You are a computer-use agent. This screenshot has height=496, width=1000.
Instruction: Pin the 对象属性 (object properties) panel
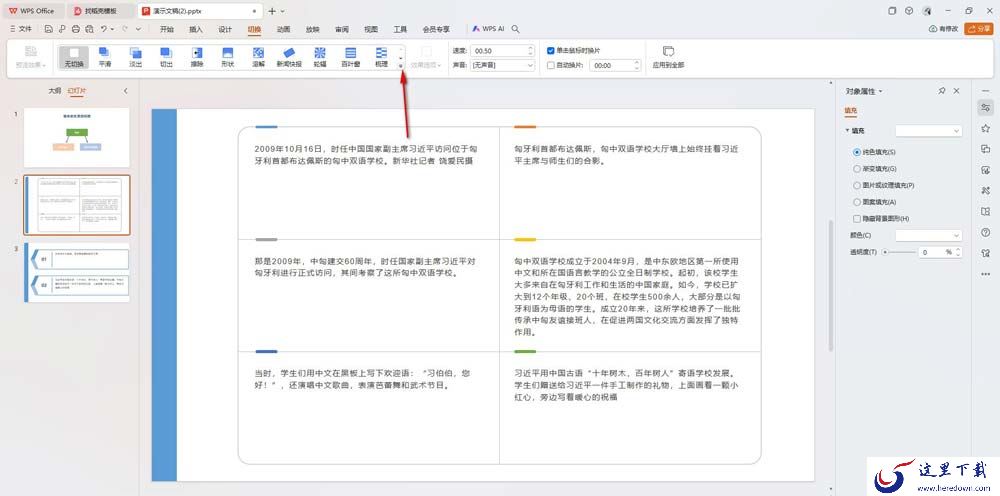942,91
